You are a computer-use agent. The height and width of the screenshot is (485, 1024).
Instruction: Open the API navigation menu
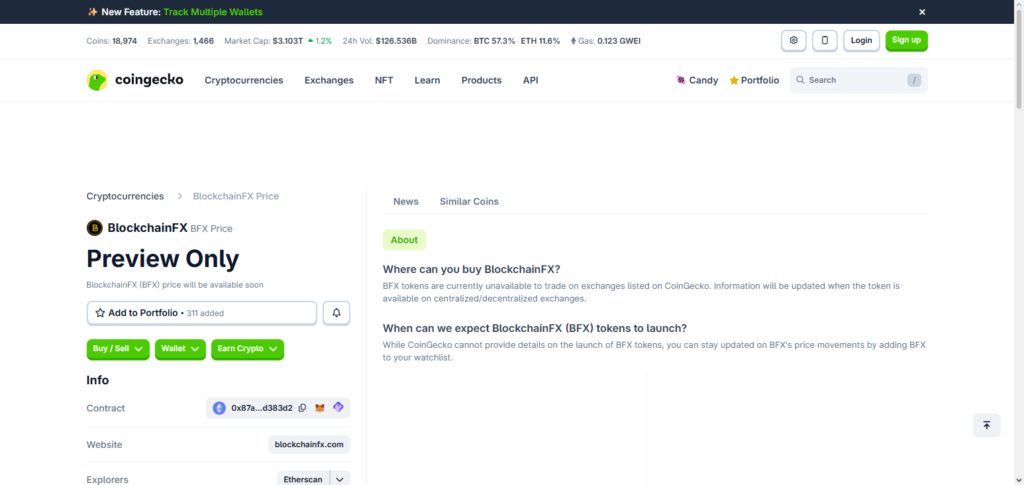coord(530,80)
